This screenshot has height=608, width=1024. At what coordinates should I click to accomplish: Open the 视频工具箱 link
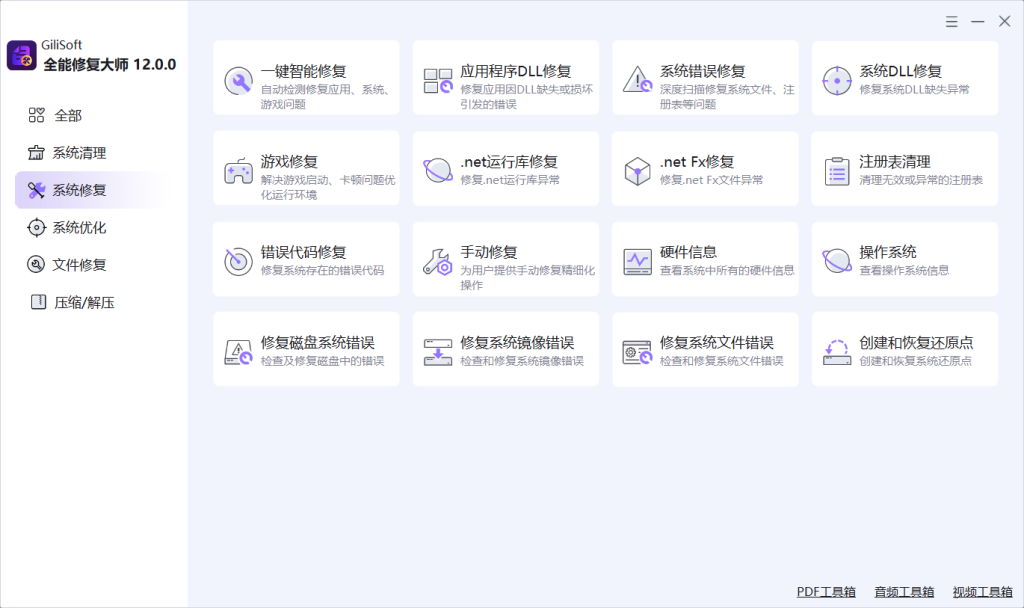(982, 592)
